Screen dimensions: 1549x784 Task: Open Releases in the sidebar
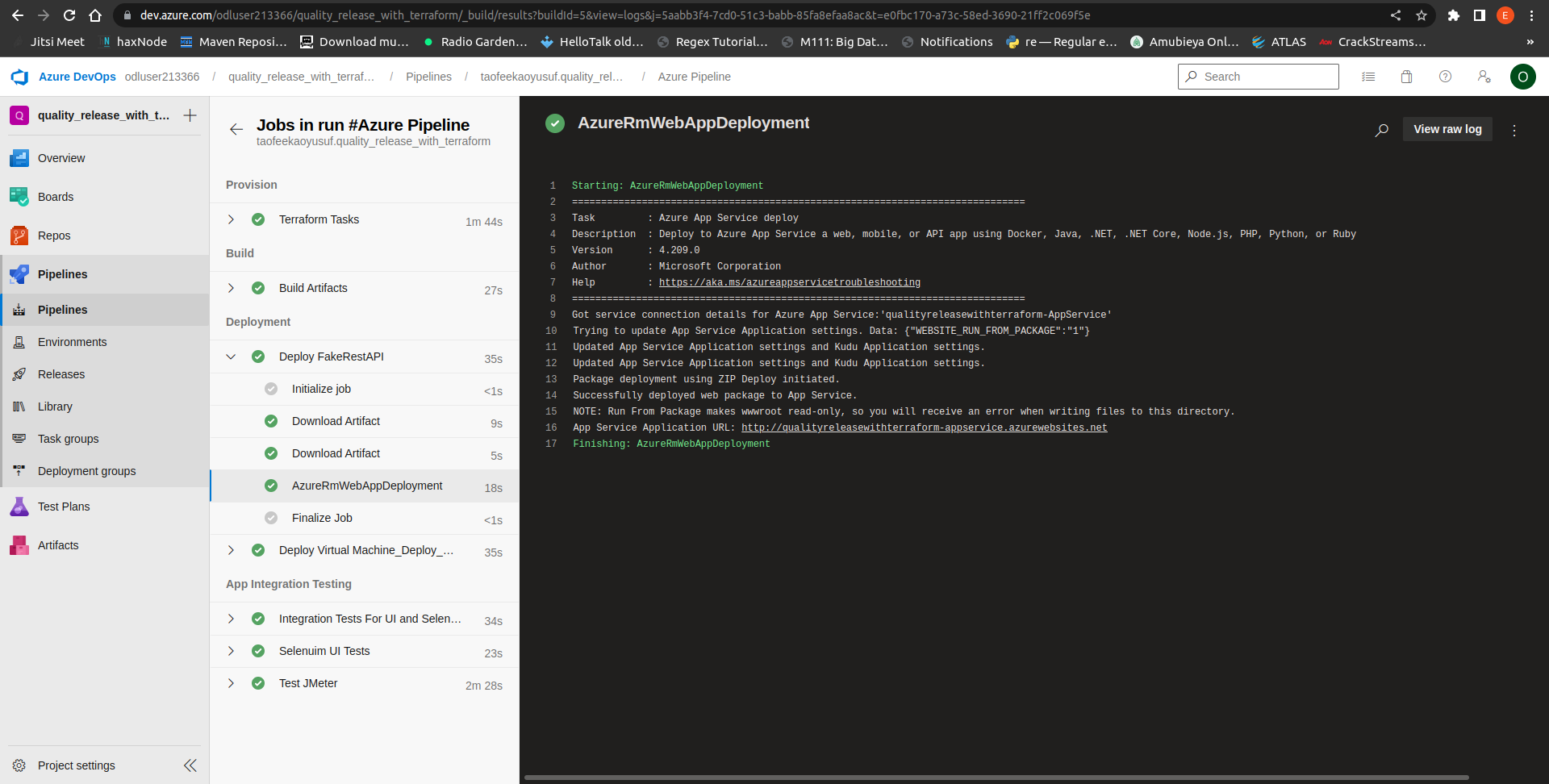pos(105,374)
